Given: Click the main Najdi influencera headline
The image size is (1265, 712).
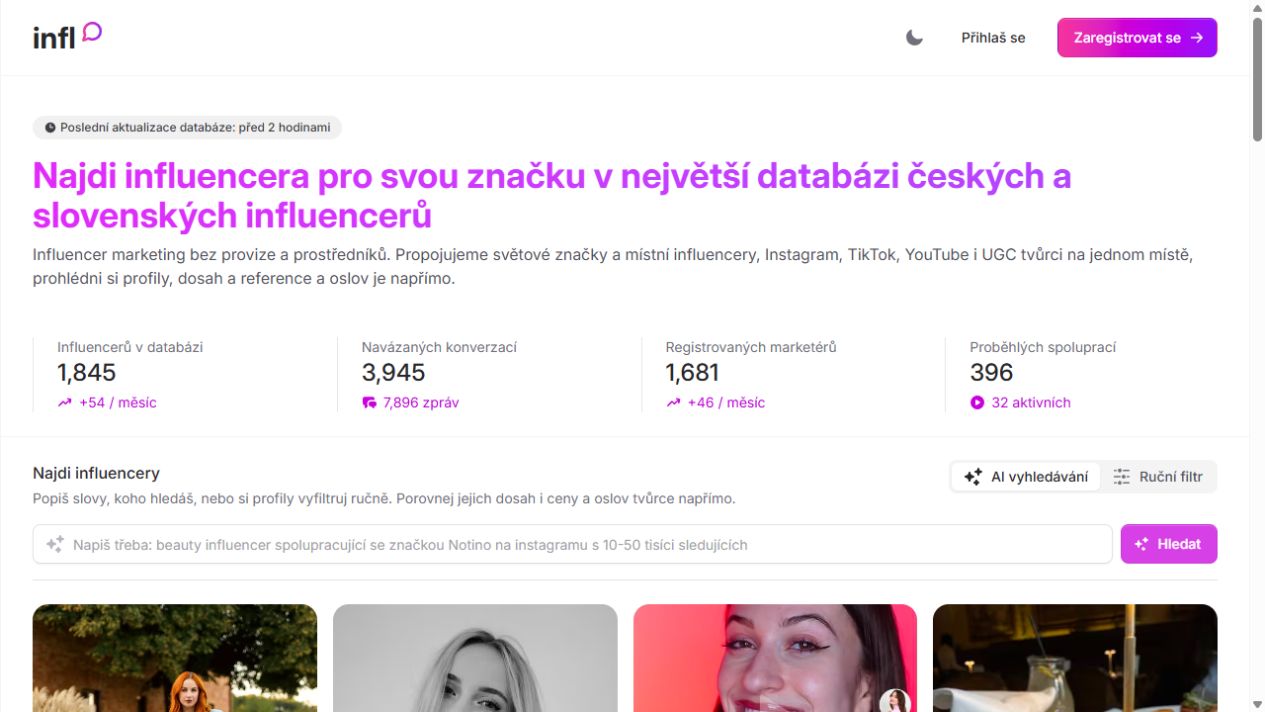Looking at the screenshot, I should (552, 195).
